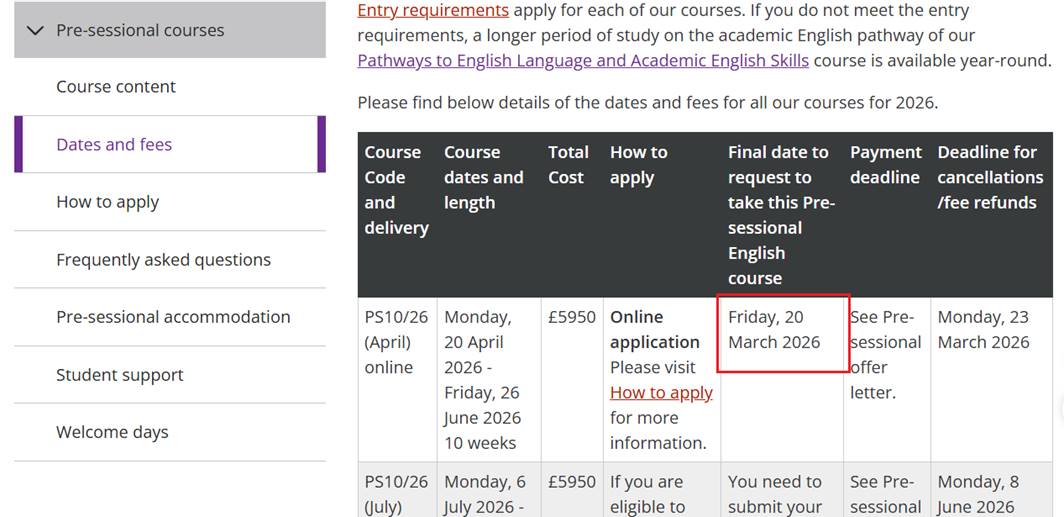
Task: Select Dates and fees sidebar item
Action: pos(114,144)
